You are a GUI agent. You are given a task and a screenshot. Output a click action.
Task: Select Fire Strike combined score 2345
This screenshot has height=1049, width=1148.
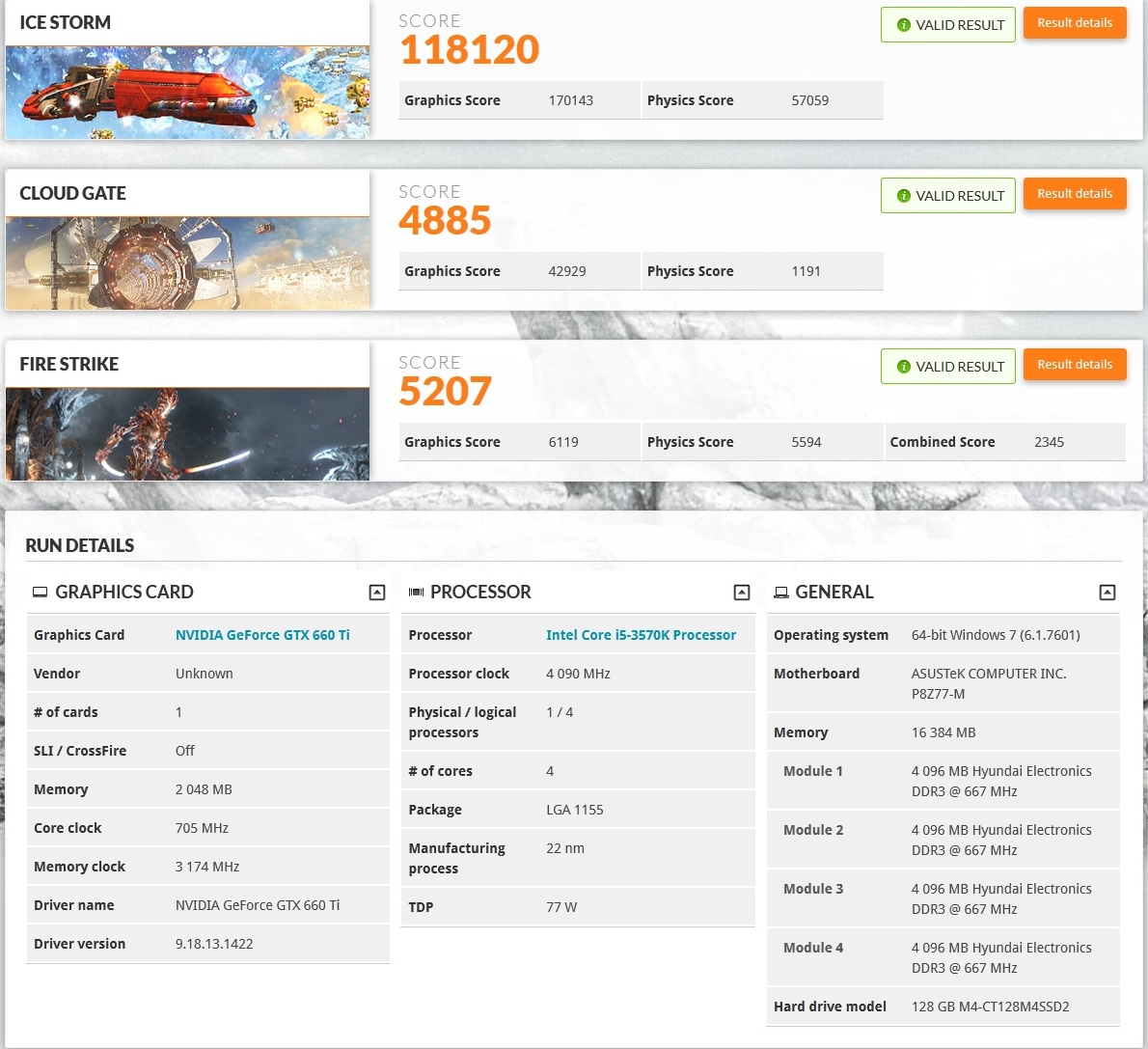[1049, 442]
